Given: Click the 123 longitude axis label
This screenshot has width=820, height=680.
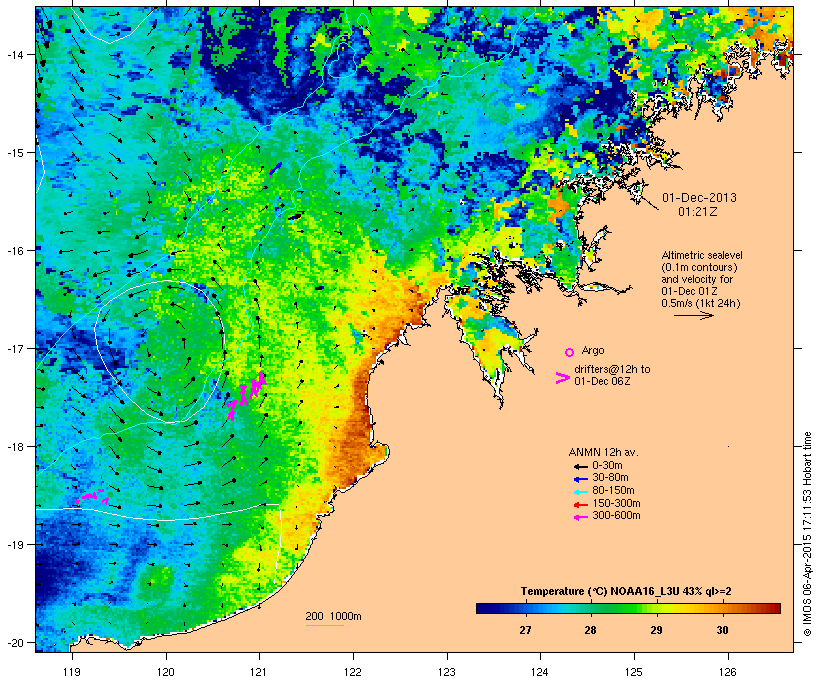Looking at the screenshot, I should click(x=447, y=672).
